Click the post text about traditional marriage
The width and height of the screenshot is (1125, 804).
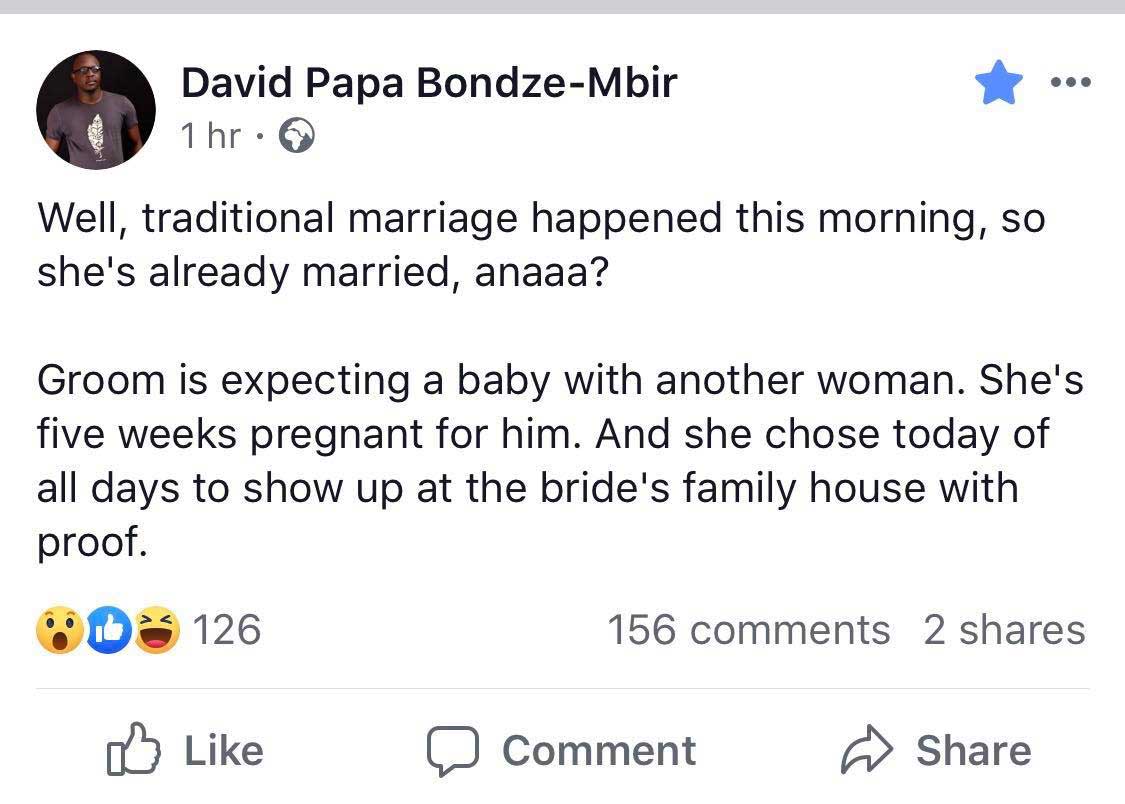click(542, 245)
